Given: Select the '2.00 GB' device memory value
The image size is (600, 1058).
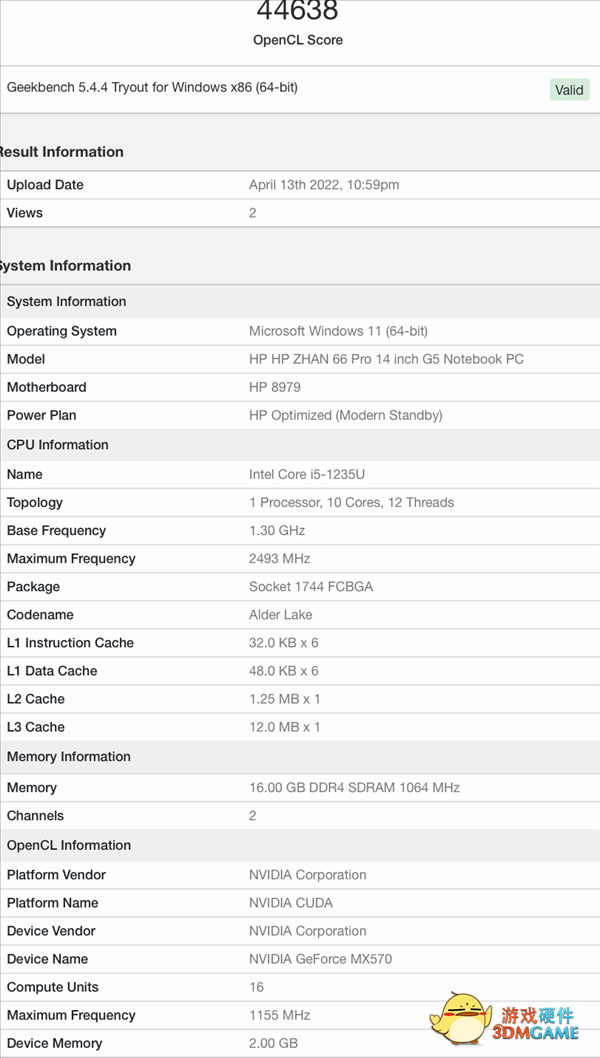Looking at the screenshot, I should pos(273,1044).
